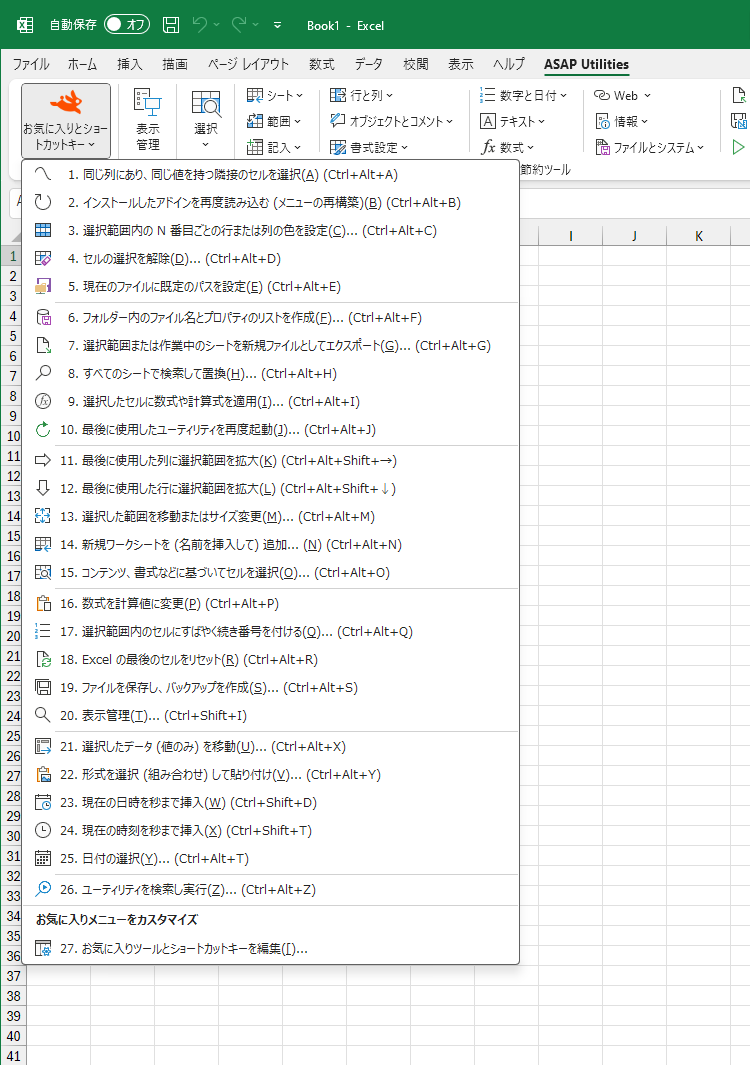The width and height of the screenshot is (750, 1065).
Task: Select the ASAP Utilities tab
Action: pos(586,65)
